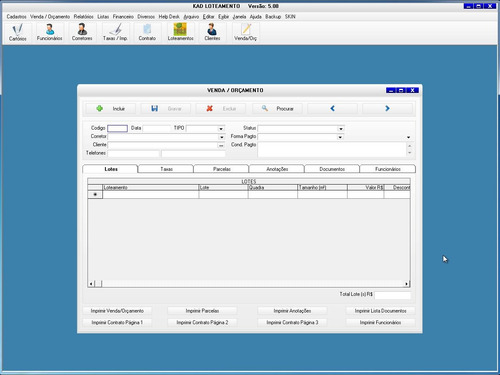Open the Taxas / Imp. toolbar icon
The height and width of the screenshot is (375, 500).
point(115,32)
